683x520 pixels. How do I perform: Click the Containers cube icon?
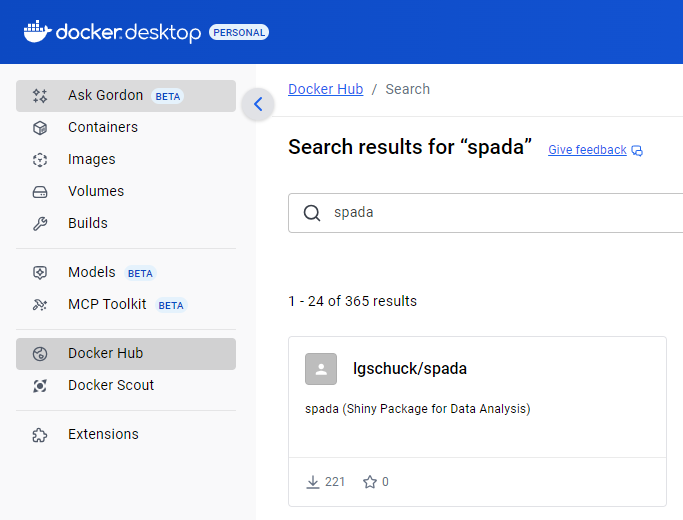coord(40,128)
